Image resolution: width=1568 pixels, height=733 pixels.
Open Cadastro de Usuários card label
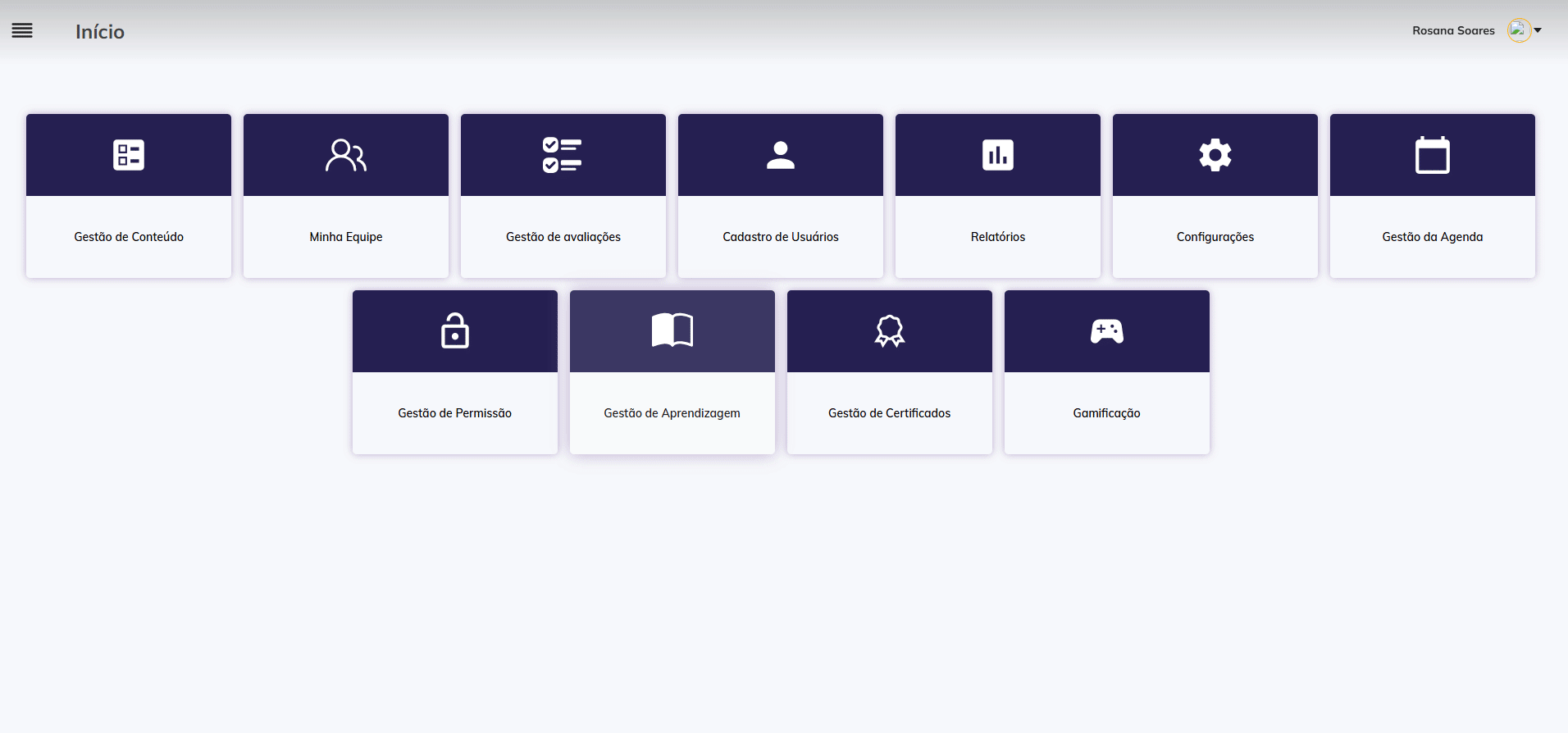coord(781,237)
